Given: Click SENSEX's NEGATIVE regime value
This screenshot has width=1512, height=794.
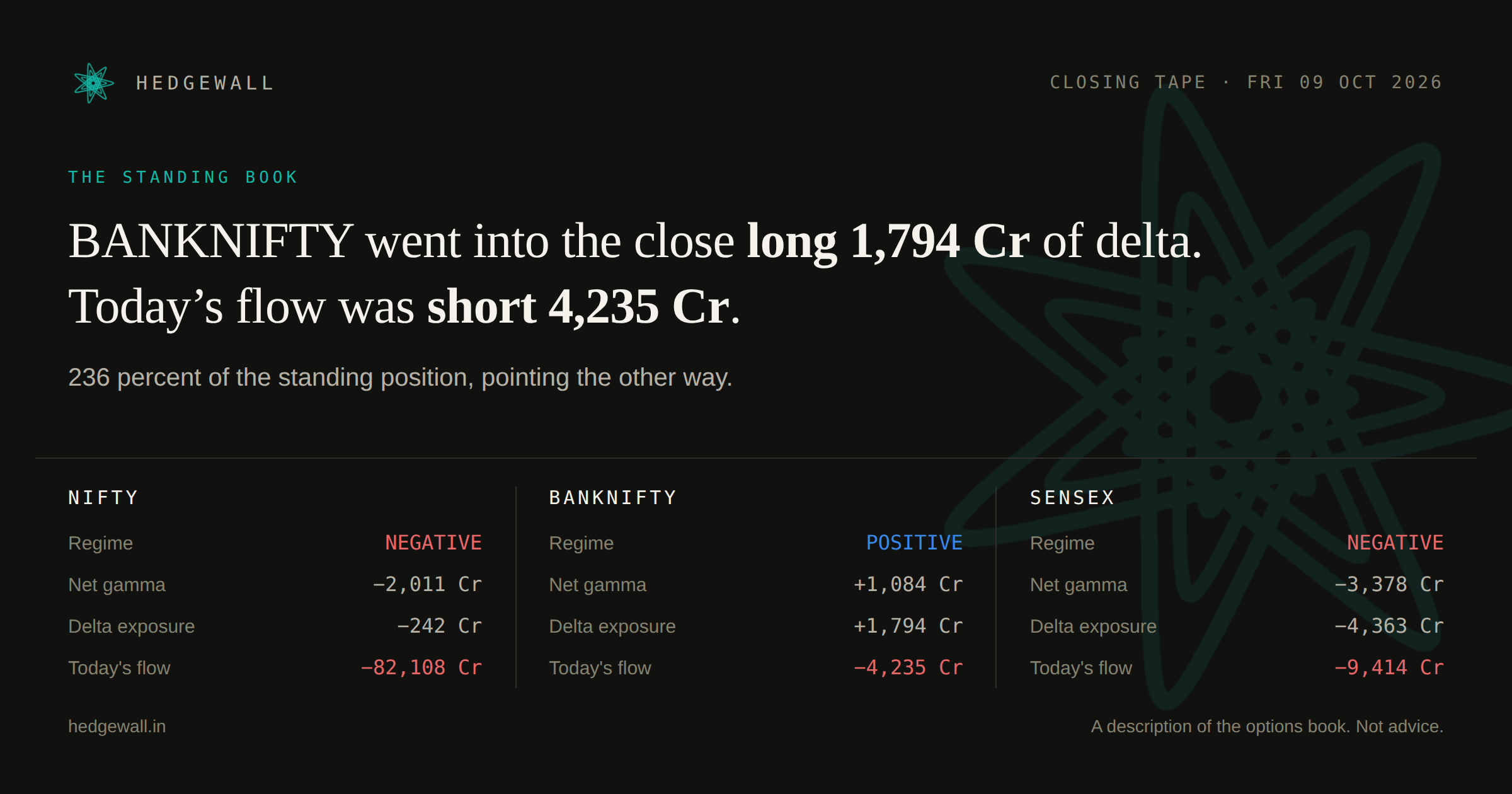Looking at the screenshot, I should (1395, 543).
